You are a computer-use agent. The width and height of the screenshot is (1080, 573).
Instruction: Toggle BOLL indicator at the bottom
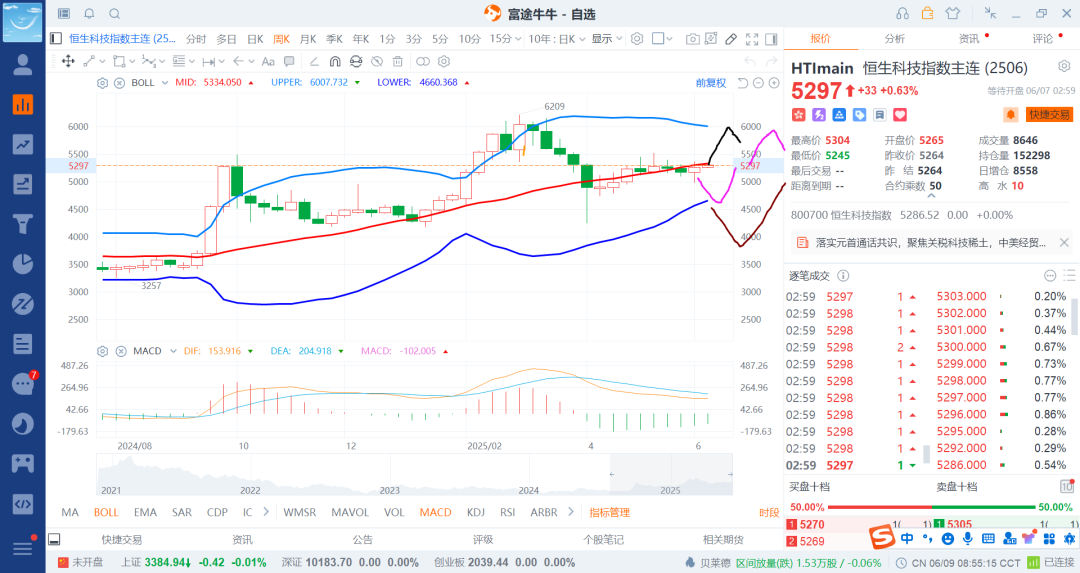106,512
